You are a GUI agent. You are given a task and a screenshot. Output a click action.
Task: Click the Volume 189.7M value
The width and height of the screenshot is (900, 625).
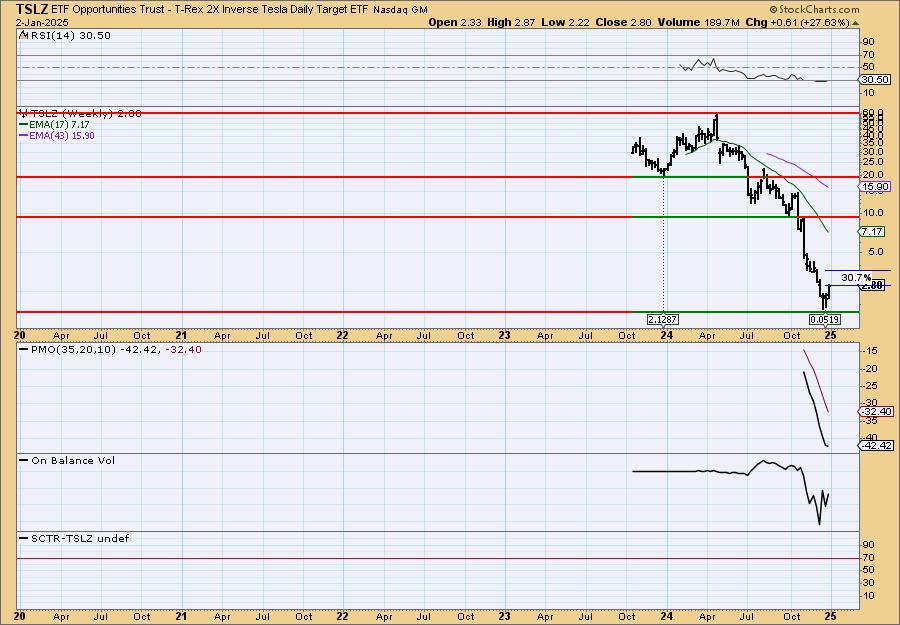click(x=699, y=22)
